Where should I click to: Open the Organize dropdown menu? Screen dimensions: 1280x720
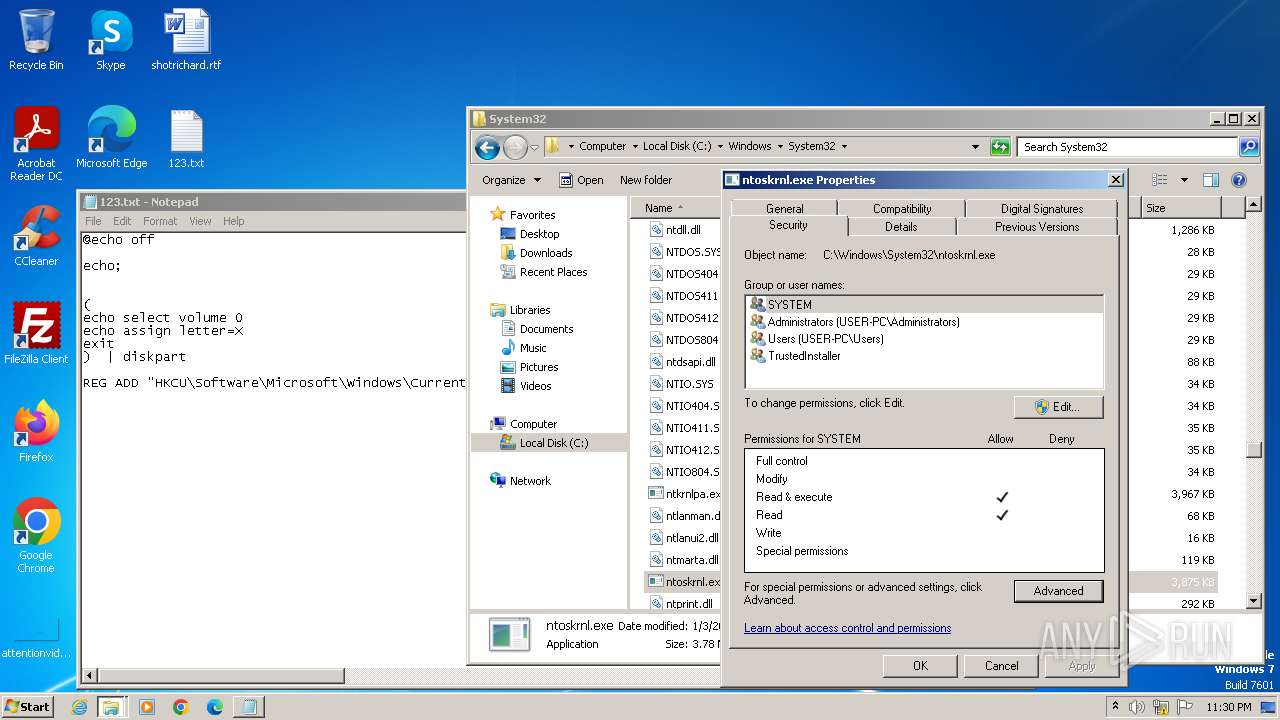(x=511, y=180)
